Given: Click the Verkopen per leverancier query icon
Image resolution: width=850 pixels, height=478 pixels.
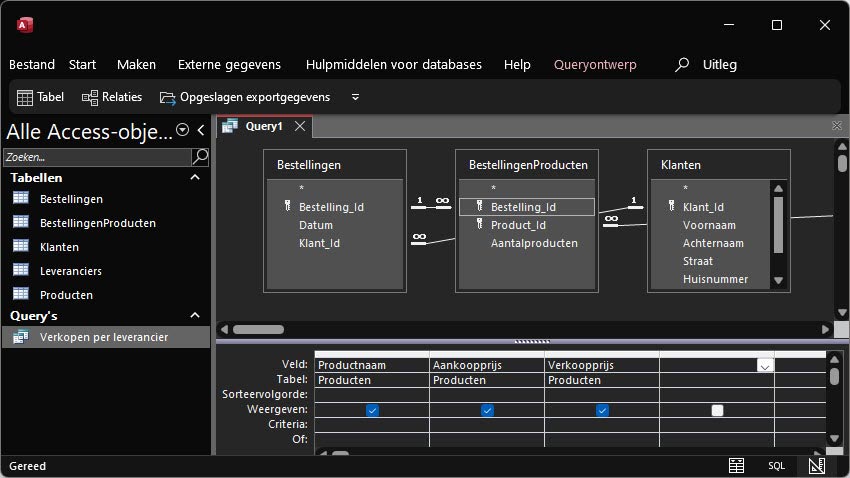Looking at the screenshot, I should pos(21,337).
